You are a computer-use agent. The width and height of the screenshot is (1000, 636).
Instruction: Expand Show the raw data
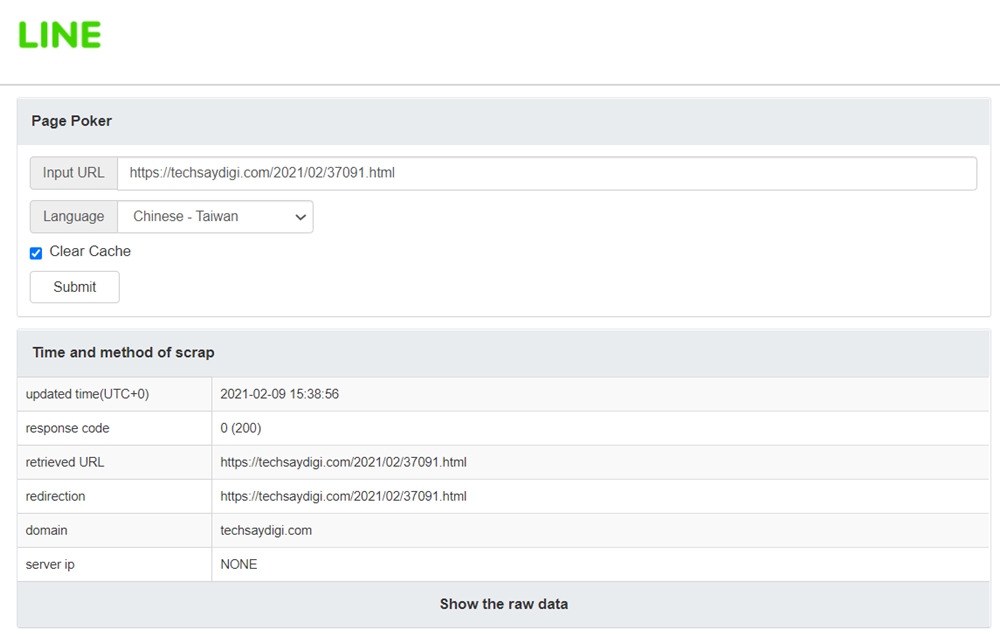coord(503,604)
